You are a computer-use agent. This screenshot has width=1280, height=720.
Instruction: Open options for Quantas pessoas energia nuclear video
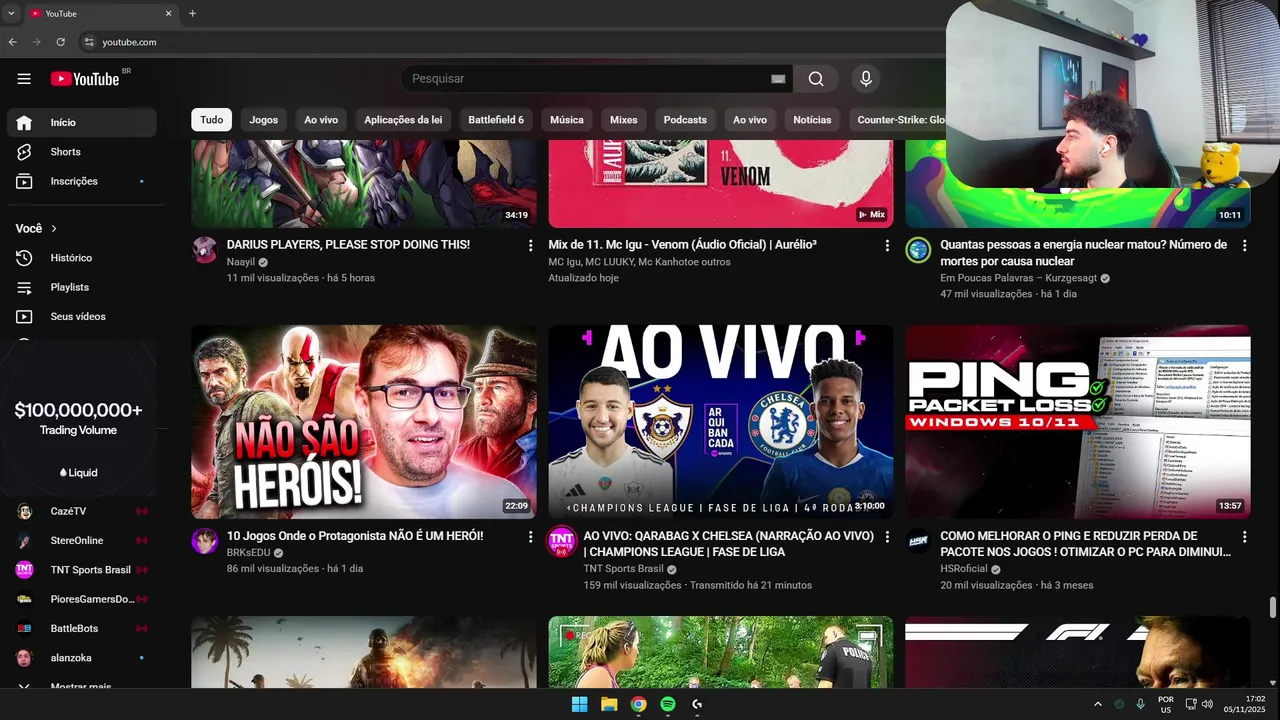pyautogui.click(x=1244, y=246)
